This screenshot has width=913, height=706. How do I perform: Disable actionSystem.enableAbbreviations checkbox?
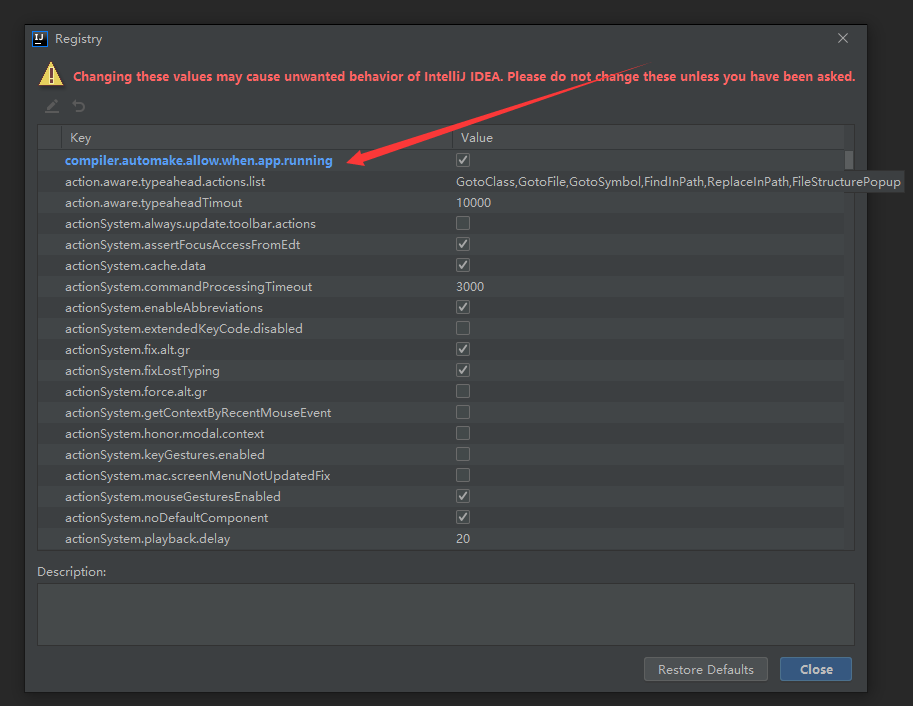(463, 307)
